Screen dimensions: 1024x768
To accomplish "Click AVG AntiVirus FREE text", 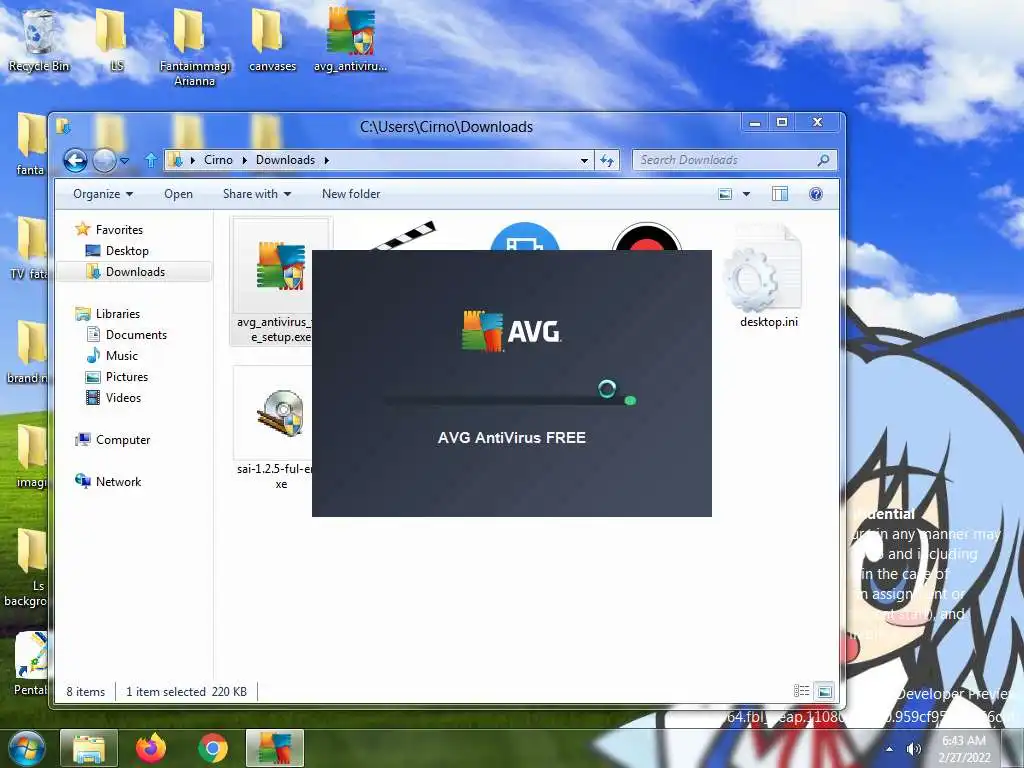I will pos(511,438).
